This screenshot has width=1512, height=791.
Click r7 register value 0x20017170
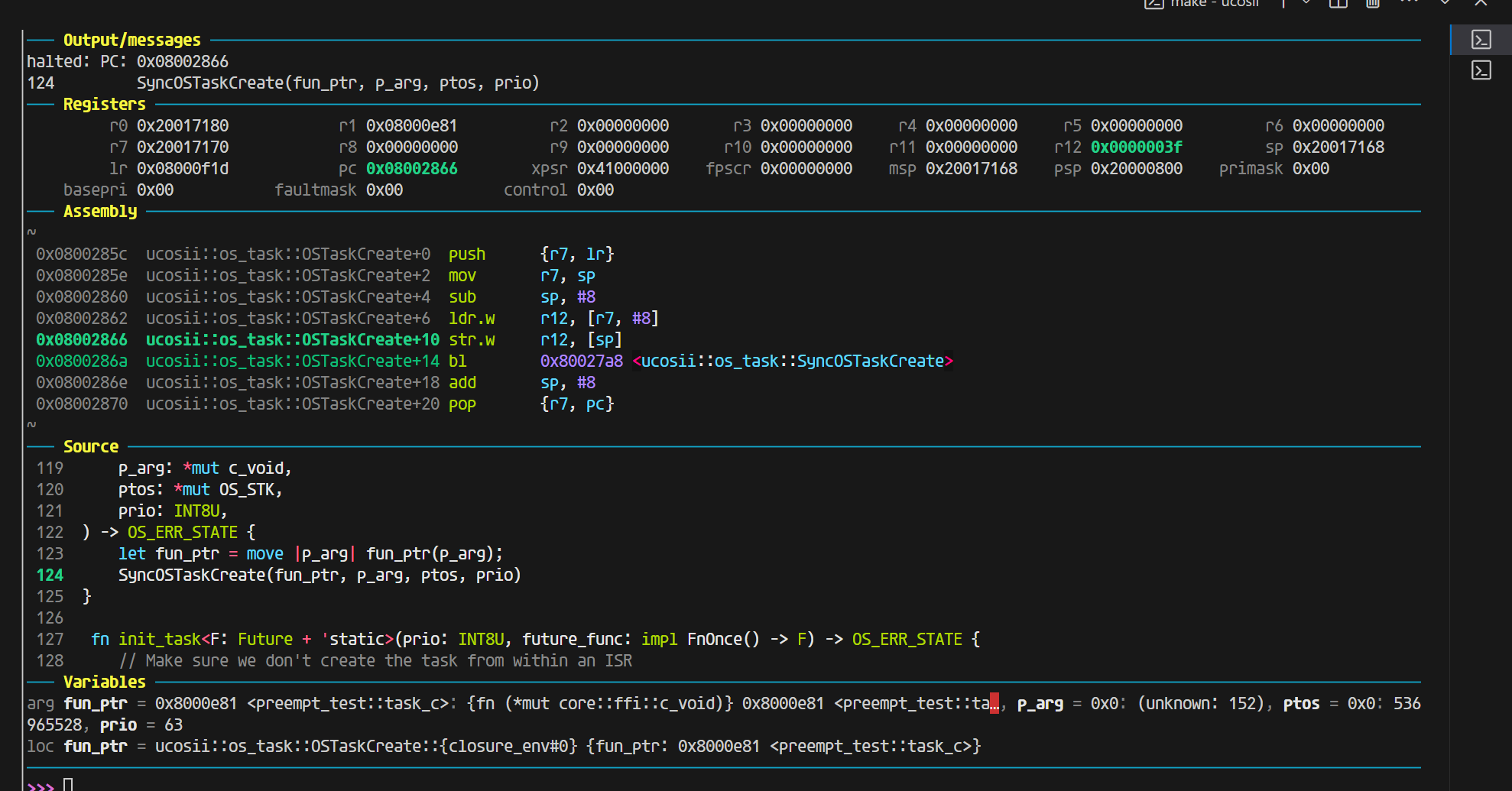point(183,147)
